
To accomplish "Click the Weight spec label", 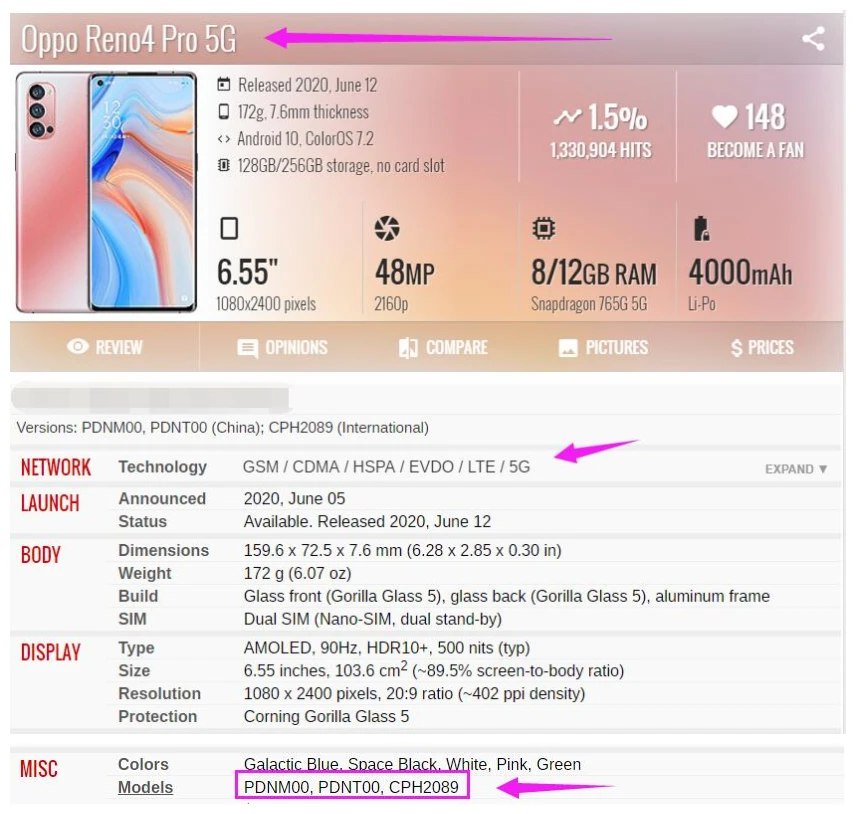I will (x=145, y=573).
